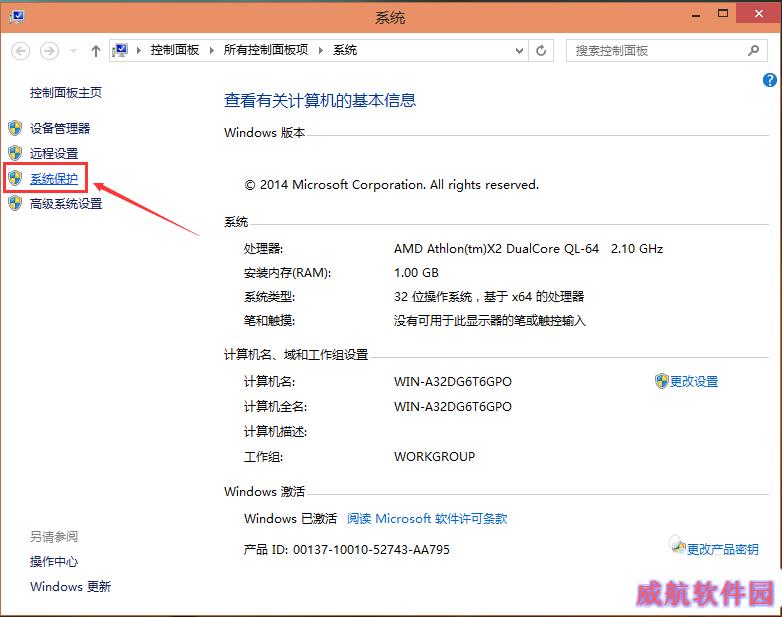Refresh the page with the refresh icon
Screen dimensions: 782x617
pos(541,50)
